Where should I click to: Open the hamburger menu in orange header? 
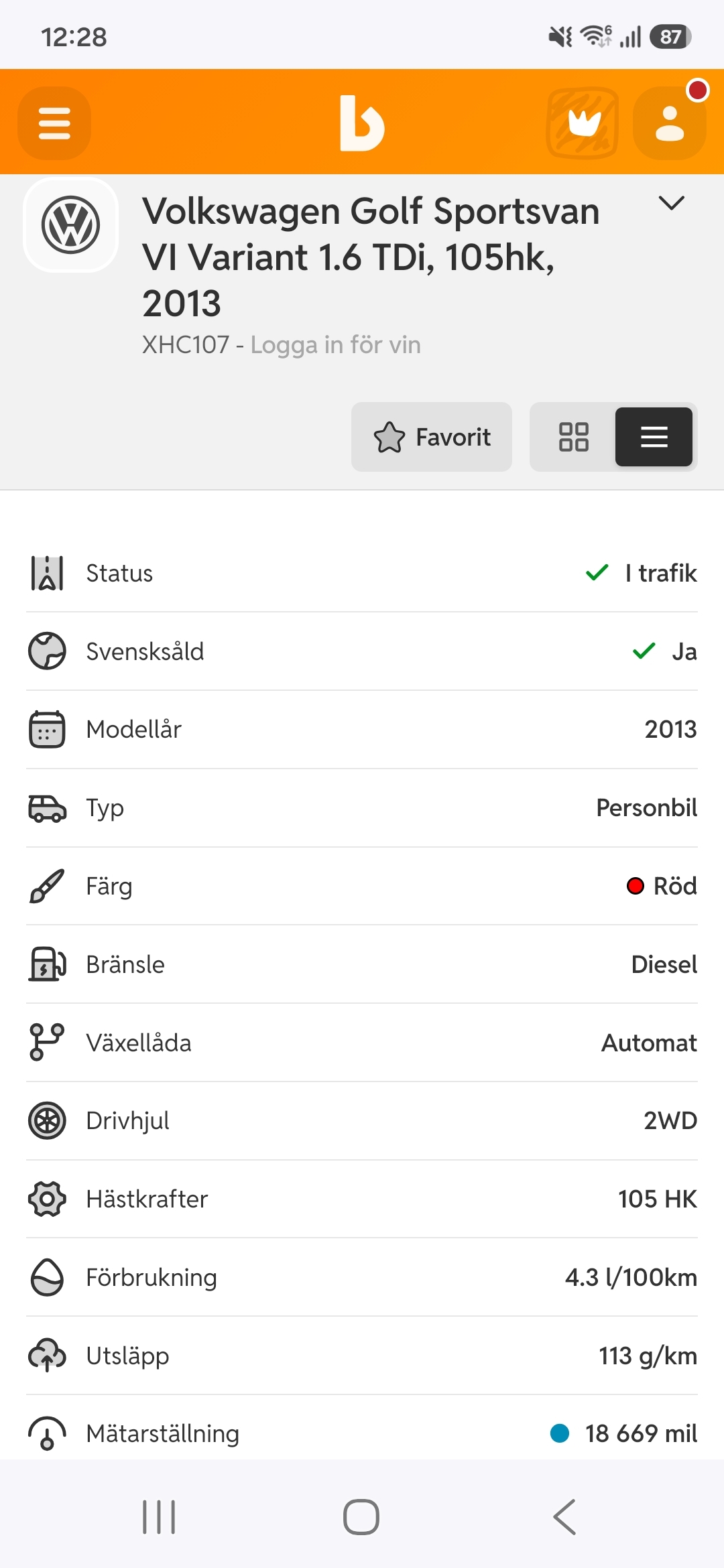tap(54, 123)
